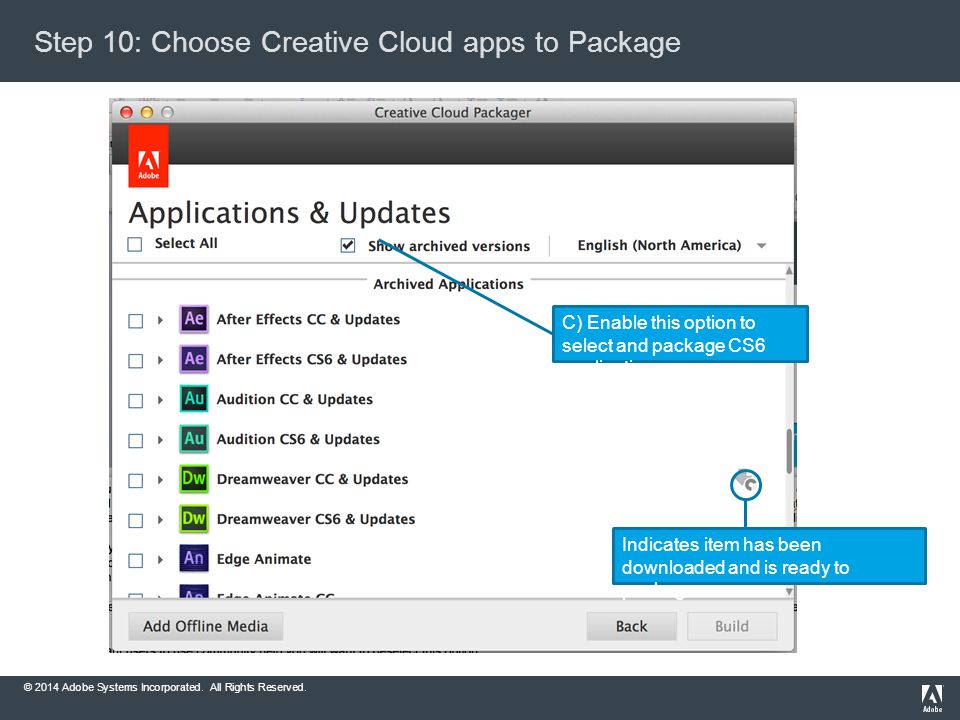
Task: Select the After Effects CS6 & Updates label
Action: point(312,359)
